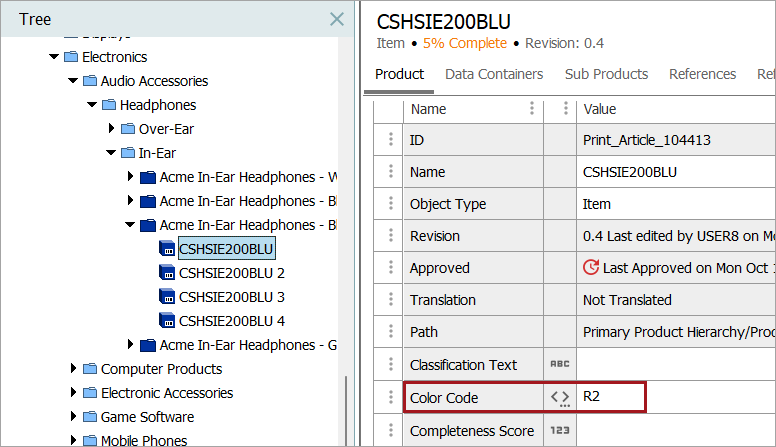Click the drag handle beside ID row

click(x=391, y=140)
